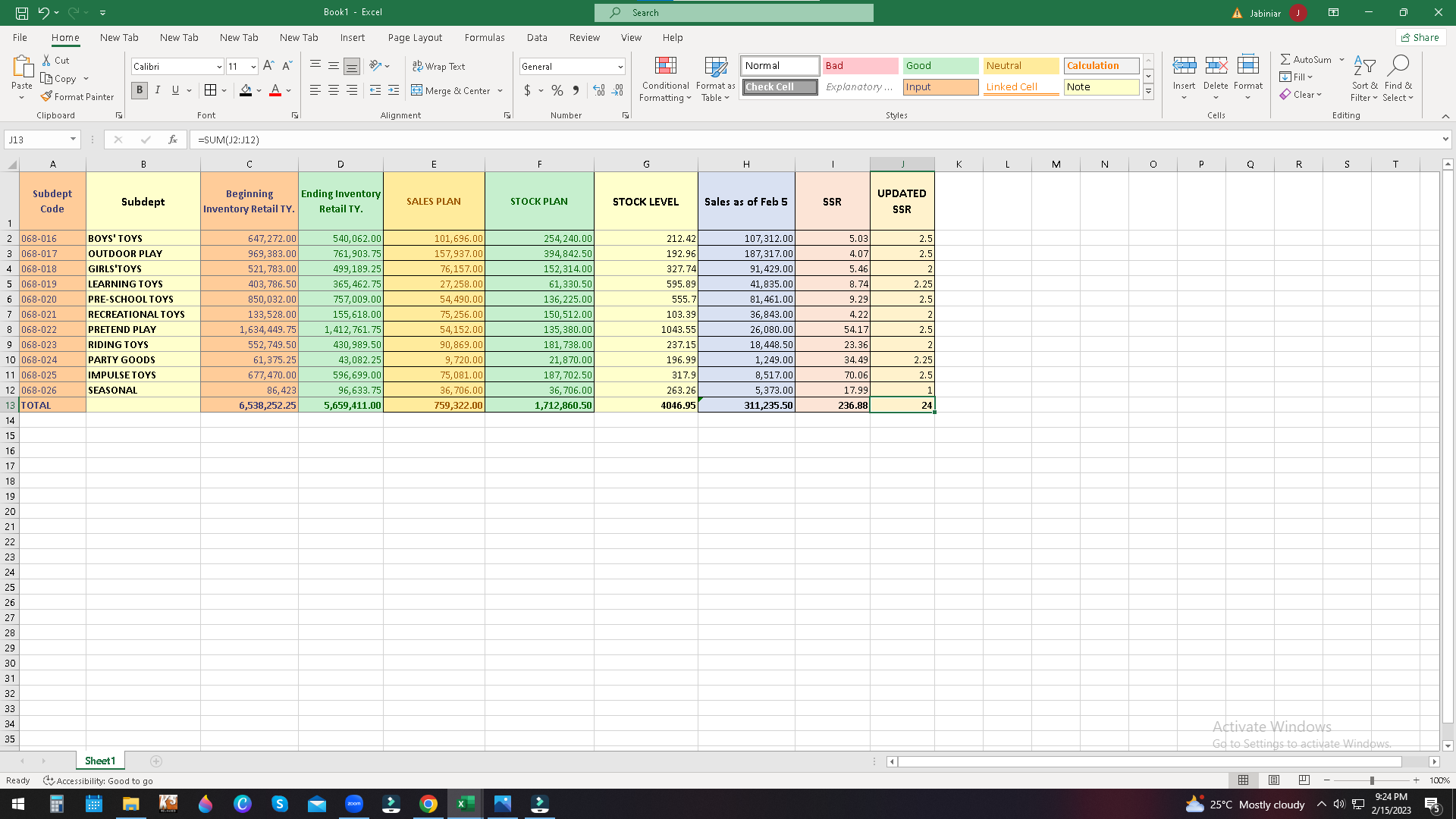Click Decrease Decimal icon

(x=617, y=90)
